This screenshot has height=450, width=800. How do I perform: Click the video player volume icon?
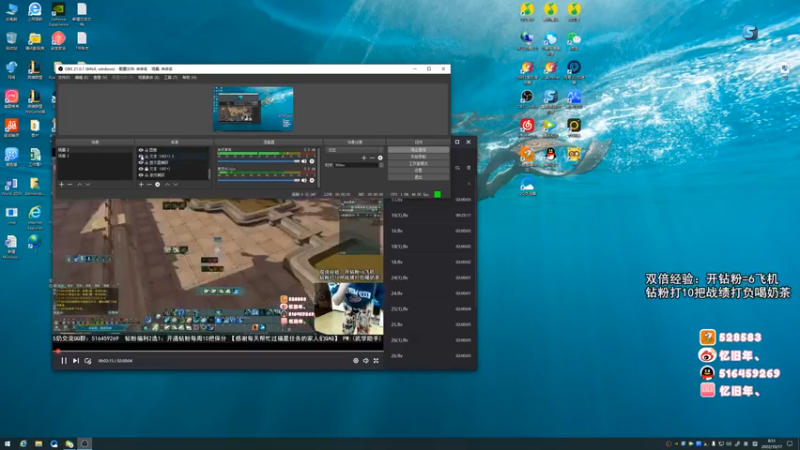366,361
